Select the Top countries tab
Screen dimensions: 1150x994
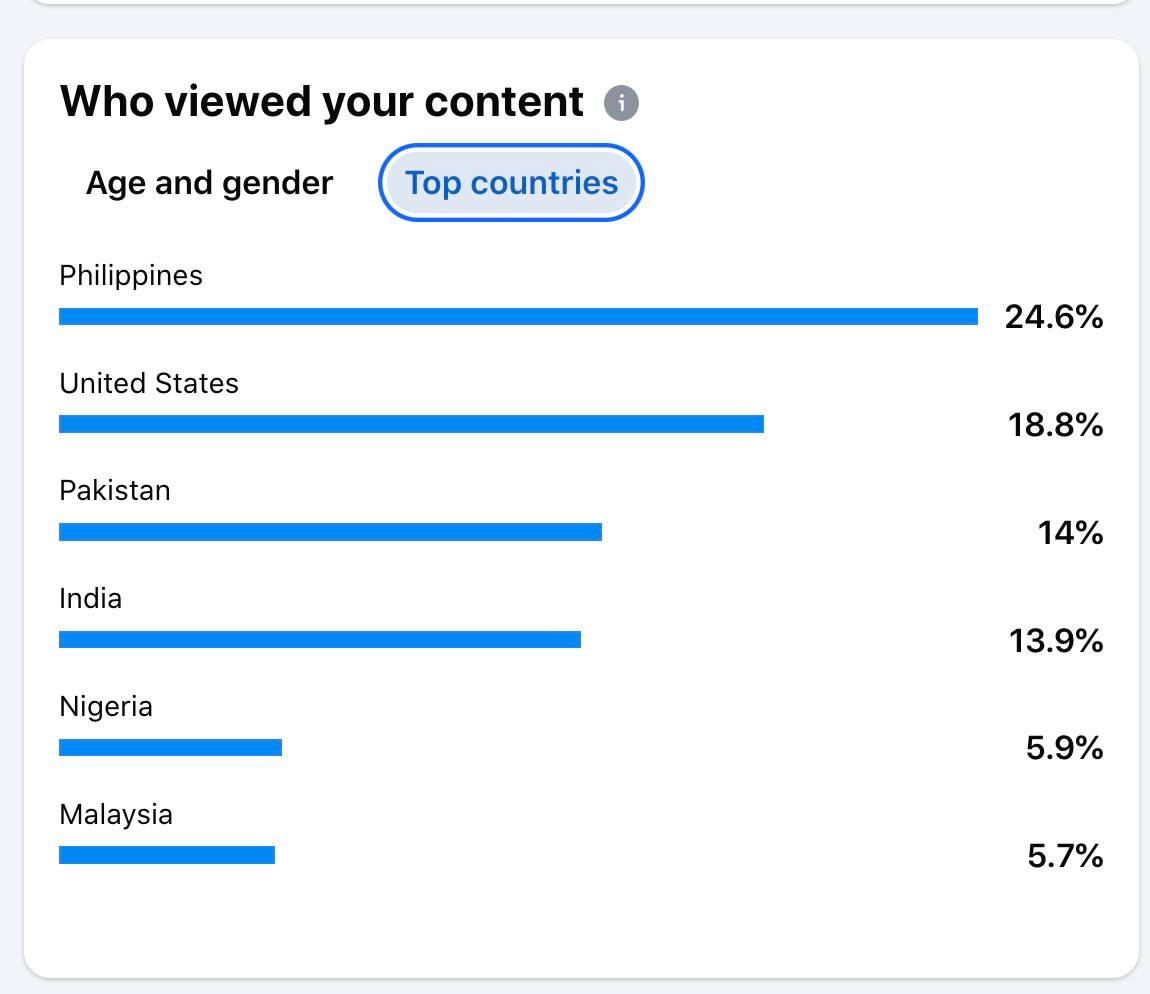tap(511, 182)
